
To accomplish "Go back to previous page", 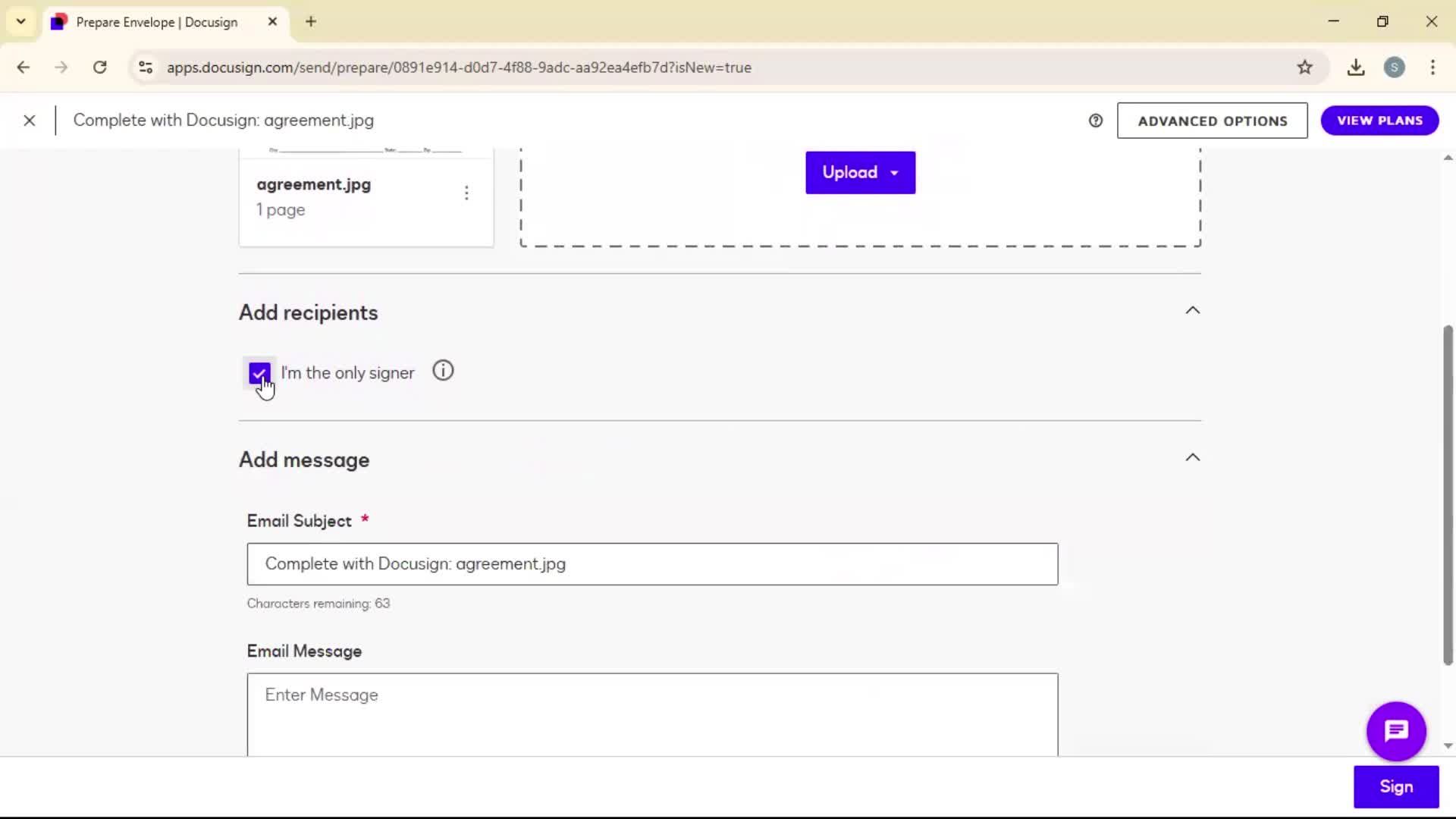I will coord(24,67).
